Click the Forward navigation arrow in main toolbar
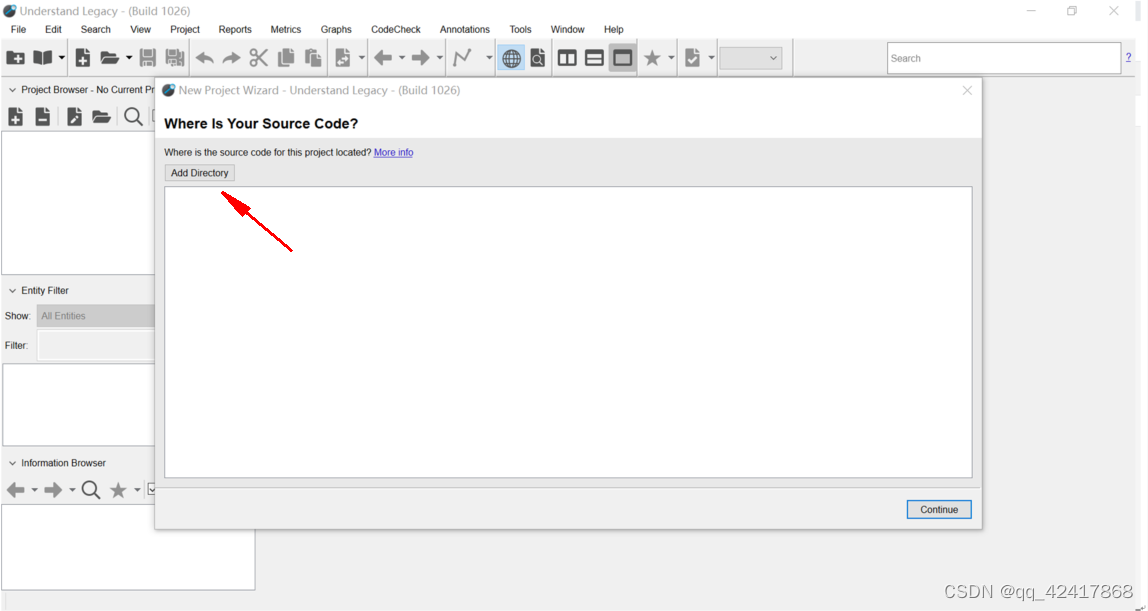Image resolution: width=1148 pixels, height=611 pixels. pyautogui.click(x=420, y=58)
